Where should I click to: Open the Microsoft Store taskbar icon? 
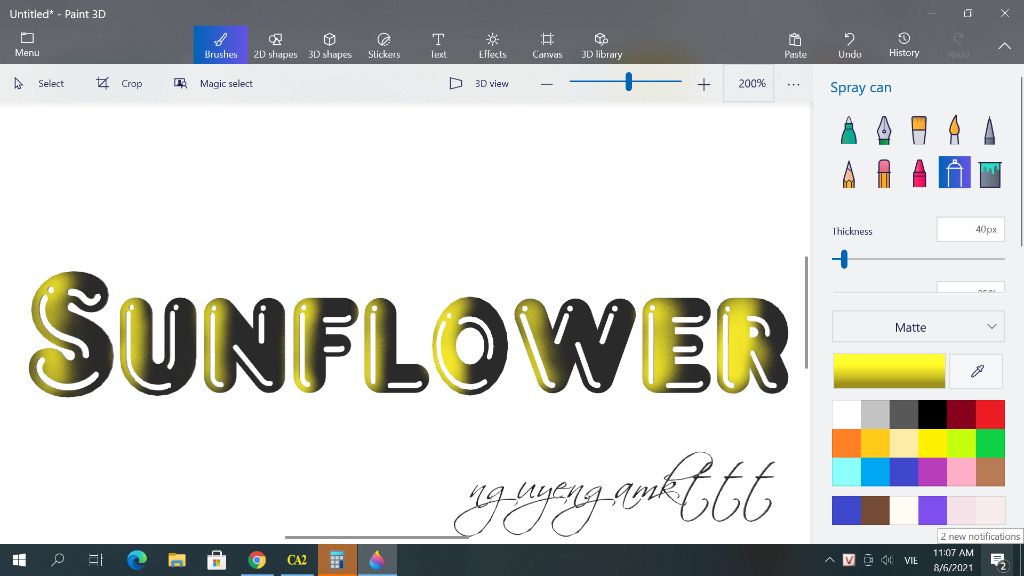click(216, 560)
